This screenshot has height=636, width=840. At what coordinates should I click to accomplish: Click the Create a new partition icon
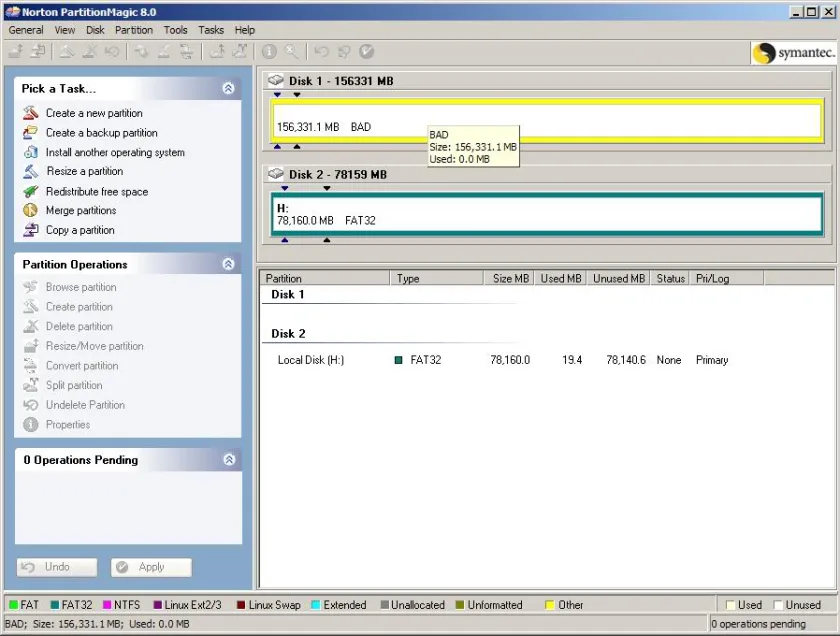pos(31,113)
